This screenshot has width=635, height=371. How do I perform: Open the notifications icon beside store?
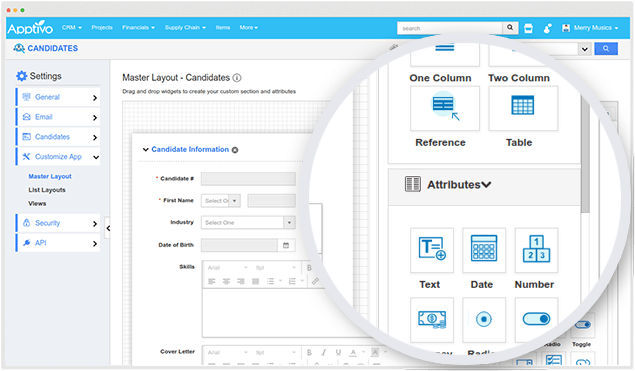(547, 28)
